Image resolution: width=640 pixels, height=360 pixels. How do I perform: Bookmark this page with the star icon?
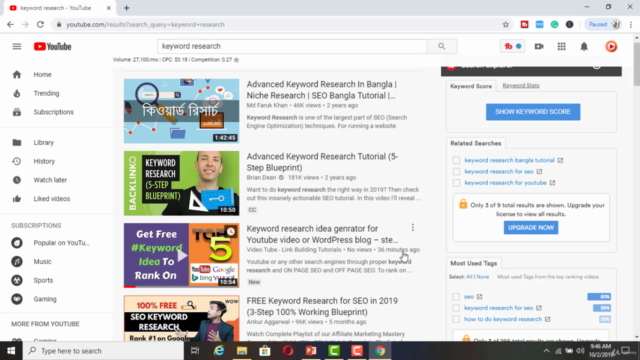point(506,24)
